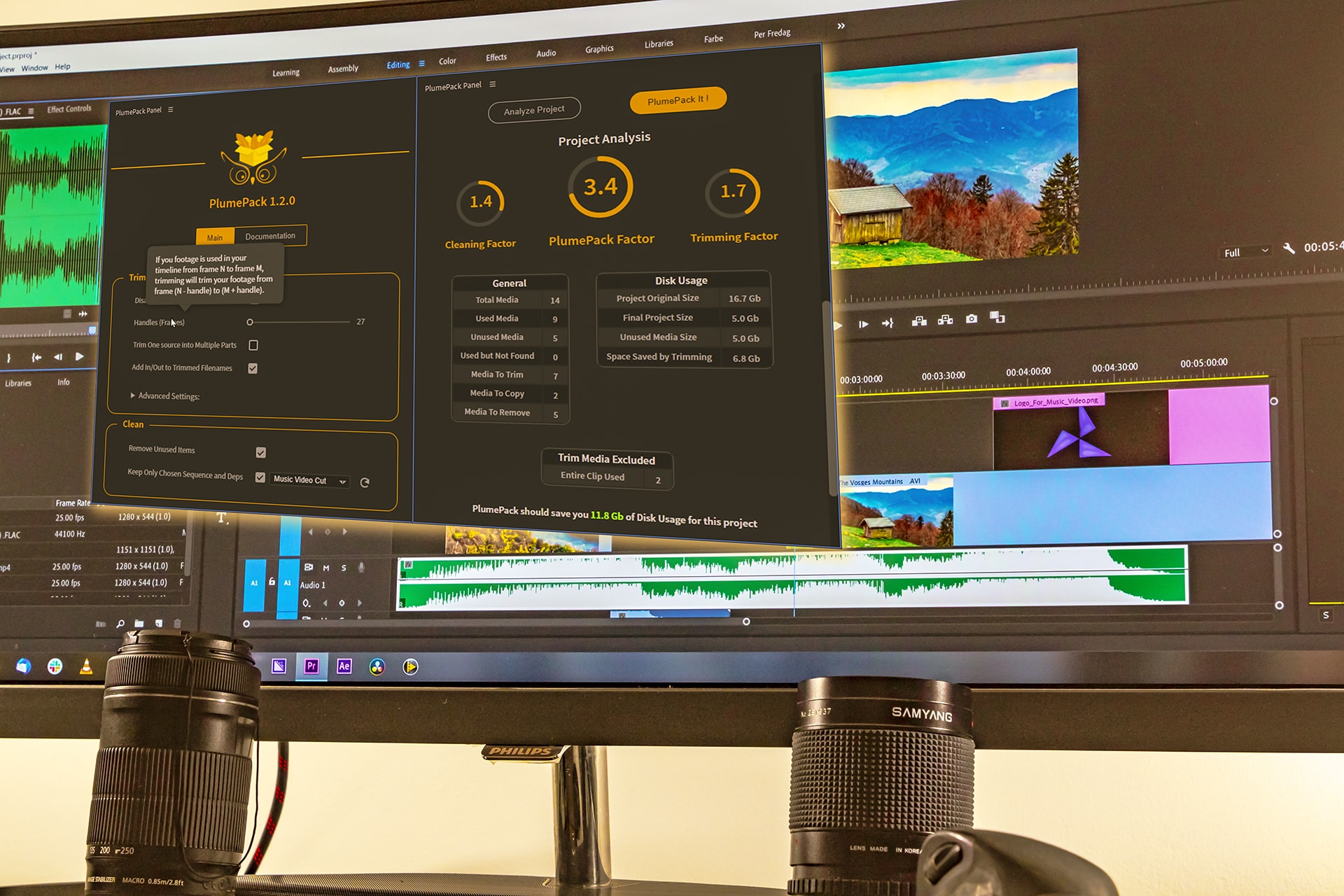The image size is (1344, 896).
Task: Click the Extract button in Program monitor
Action: (945, 320)
